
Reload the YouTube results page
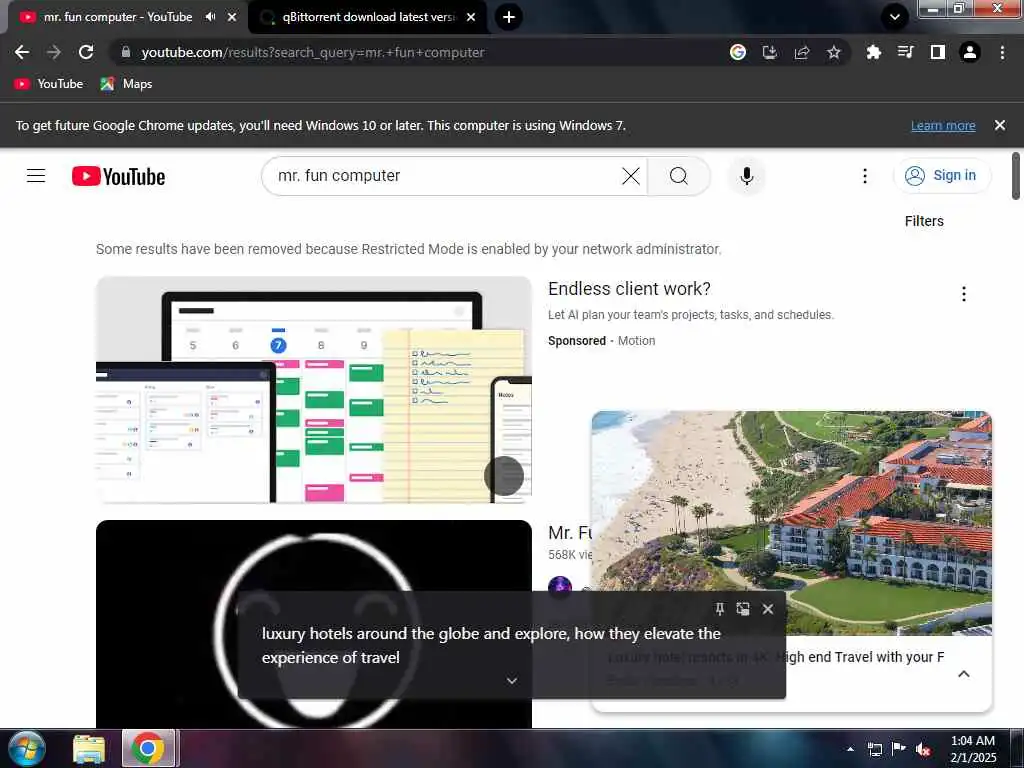tap(86, 52)
